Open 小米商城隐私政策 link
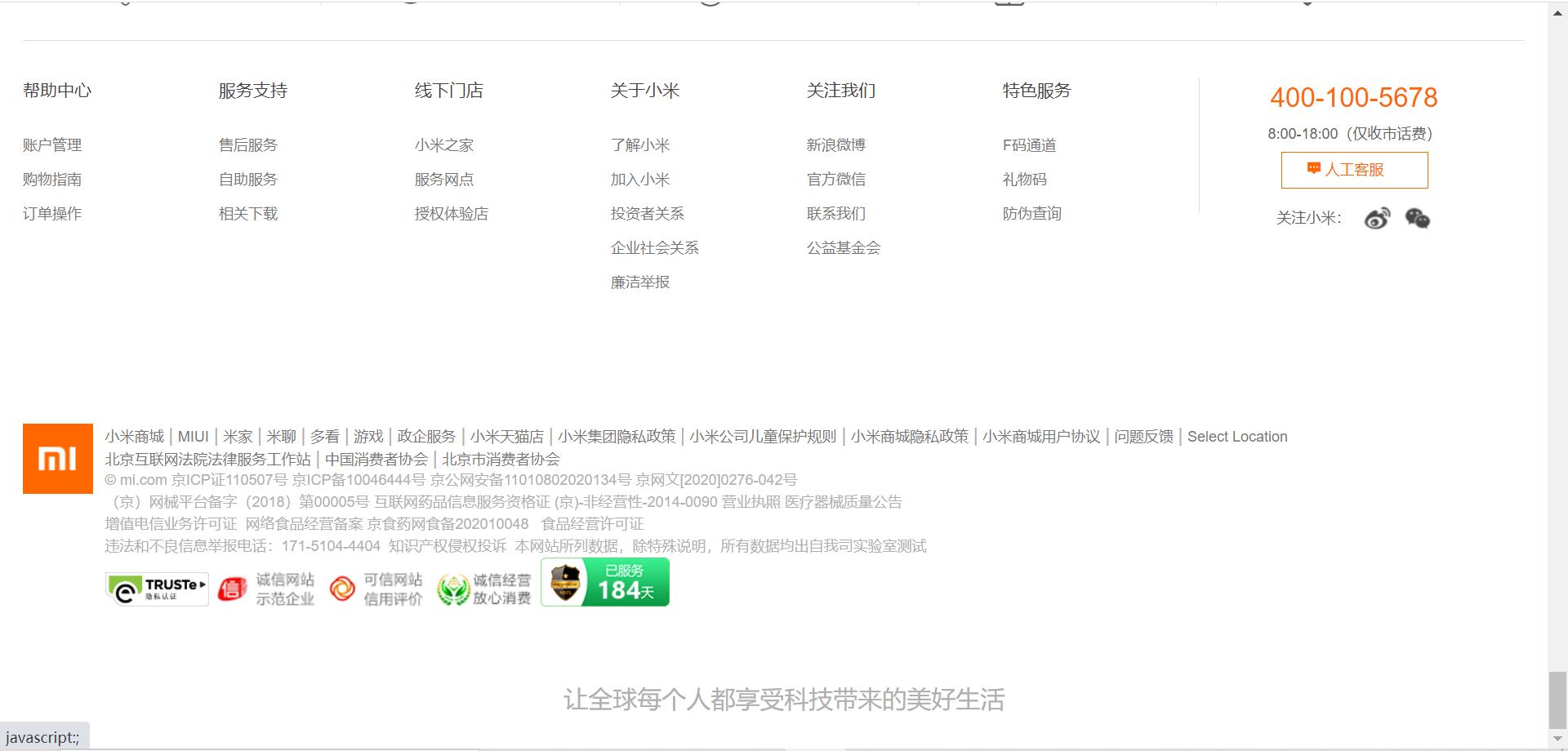1568x751 pixels. (910, 437)
